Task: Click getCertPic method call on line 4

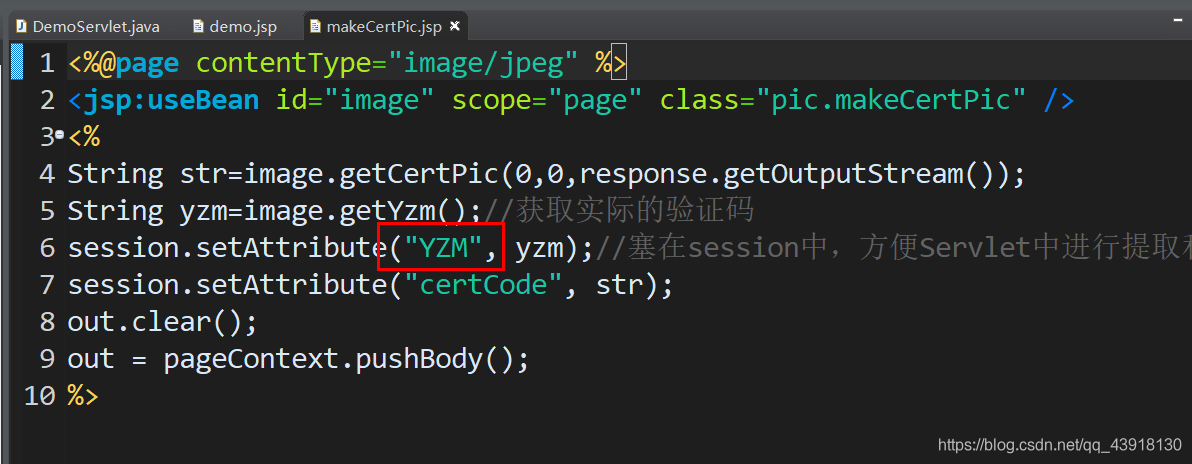Action: pyautogui.click(x=420, y=174)
